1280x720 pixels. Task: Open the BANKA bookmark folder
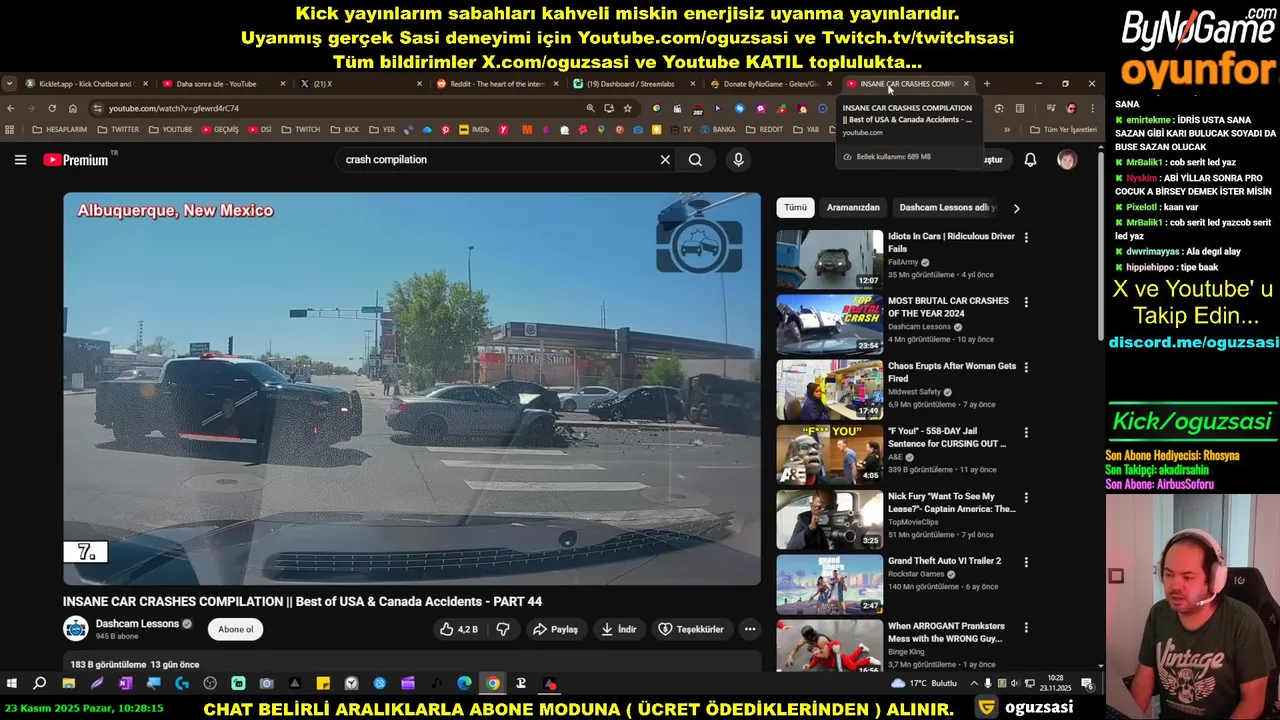716,129
